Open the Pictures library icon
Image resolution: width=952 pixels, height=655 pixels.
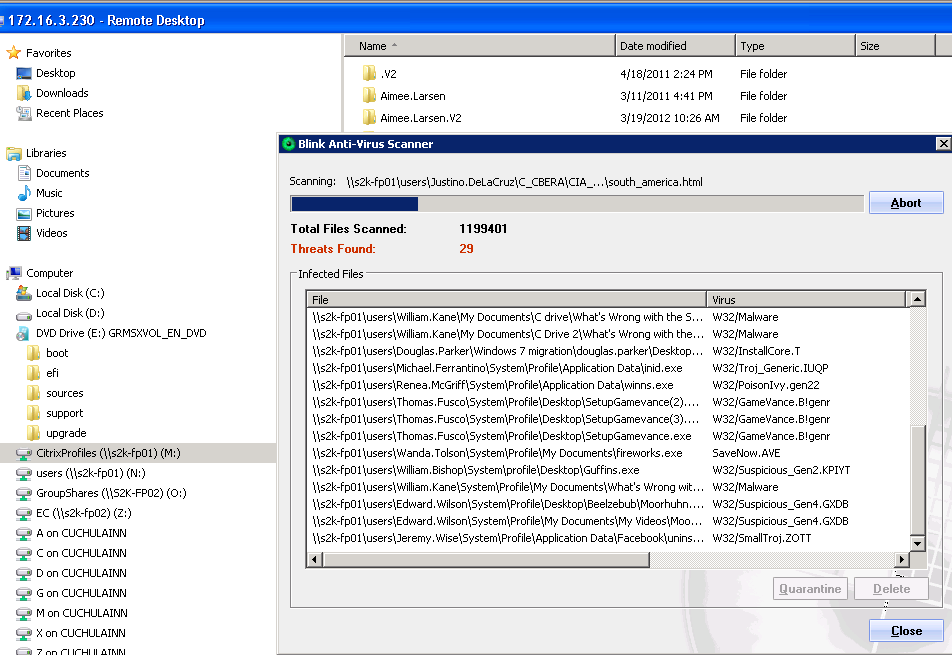[24, 213]
